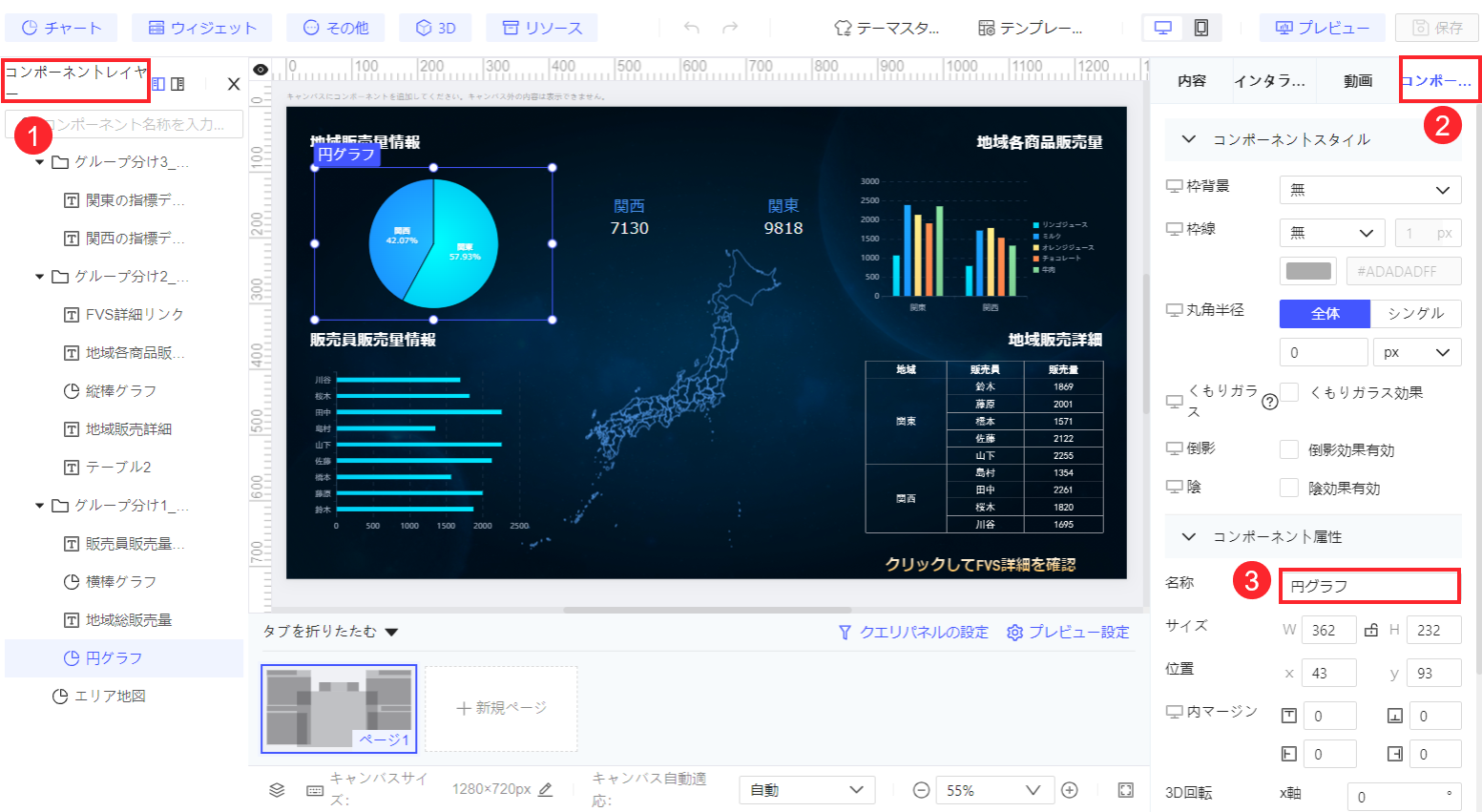
Task: Switch to mobile layout view icon
Action: pyautogui.click(x=1201, y=28)
